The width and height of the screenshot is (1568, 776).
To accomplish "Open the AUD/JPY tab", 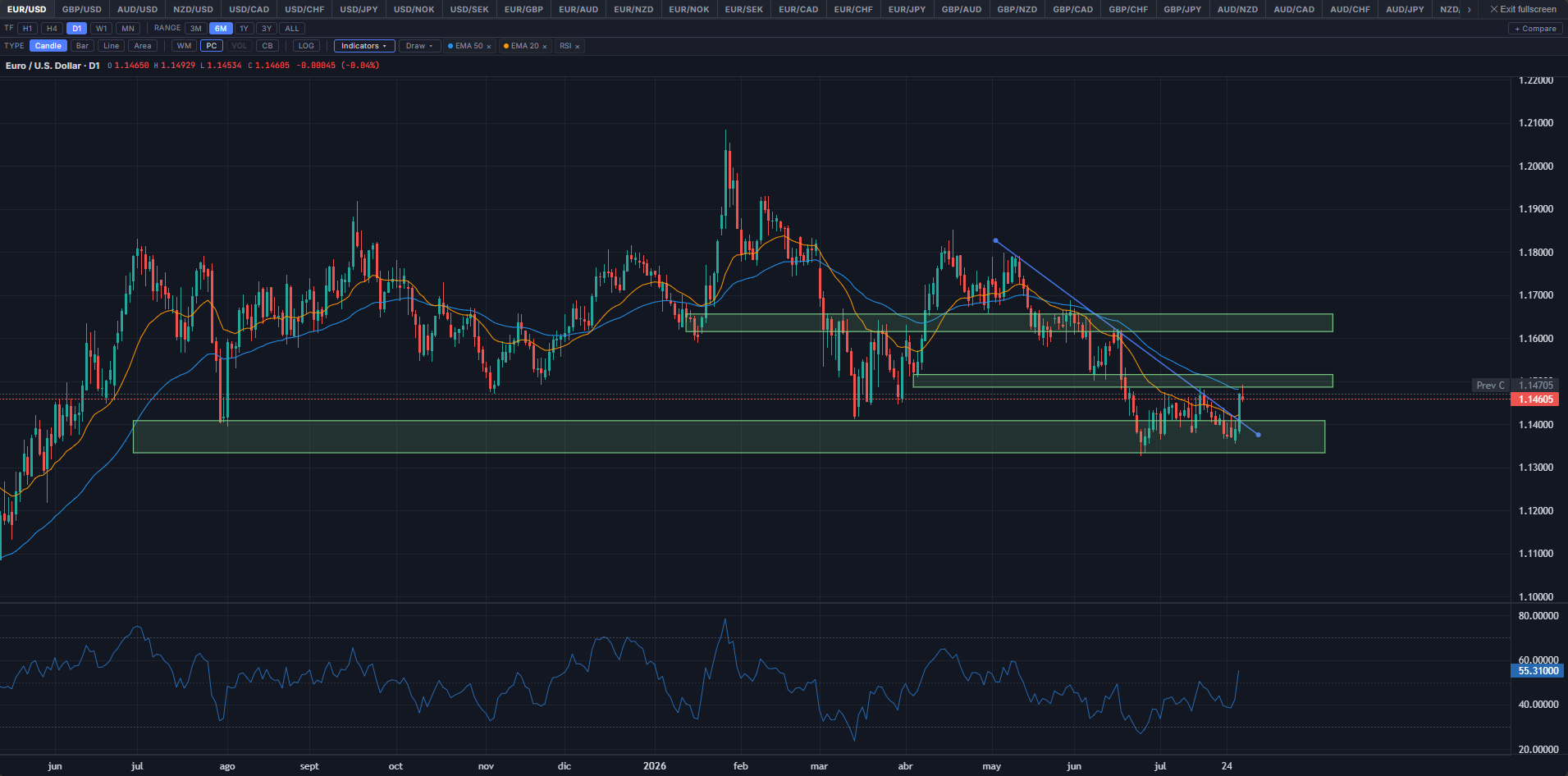I will (x=1405, y=9).
